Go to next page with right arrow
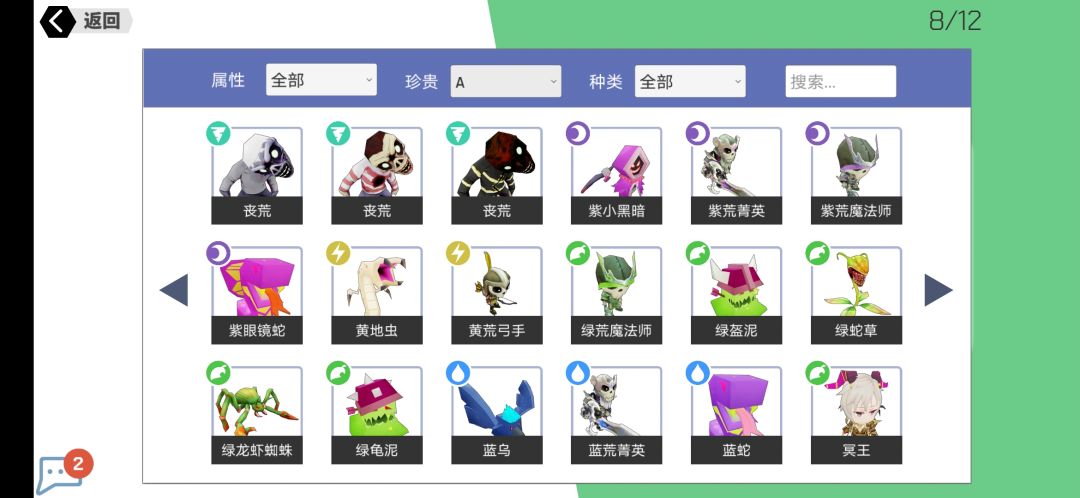The width and height of the screenshot is (1080, 498). coord(938,290)
